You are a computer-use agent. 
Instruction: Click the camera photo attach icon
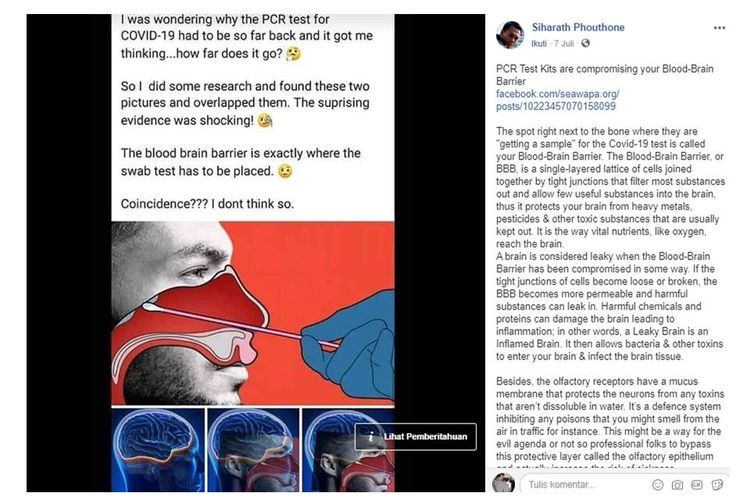[677, 484]
